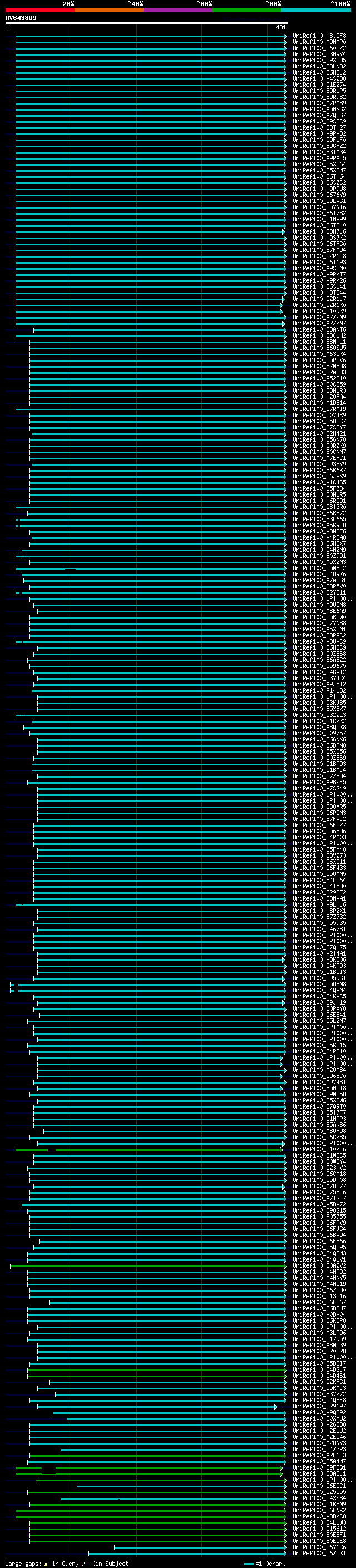
Task: Click green alignment bar for UniRef100_Q10KL6
Action: (x=149, y=1150)
